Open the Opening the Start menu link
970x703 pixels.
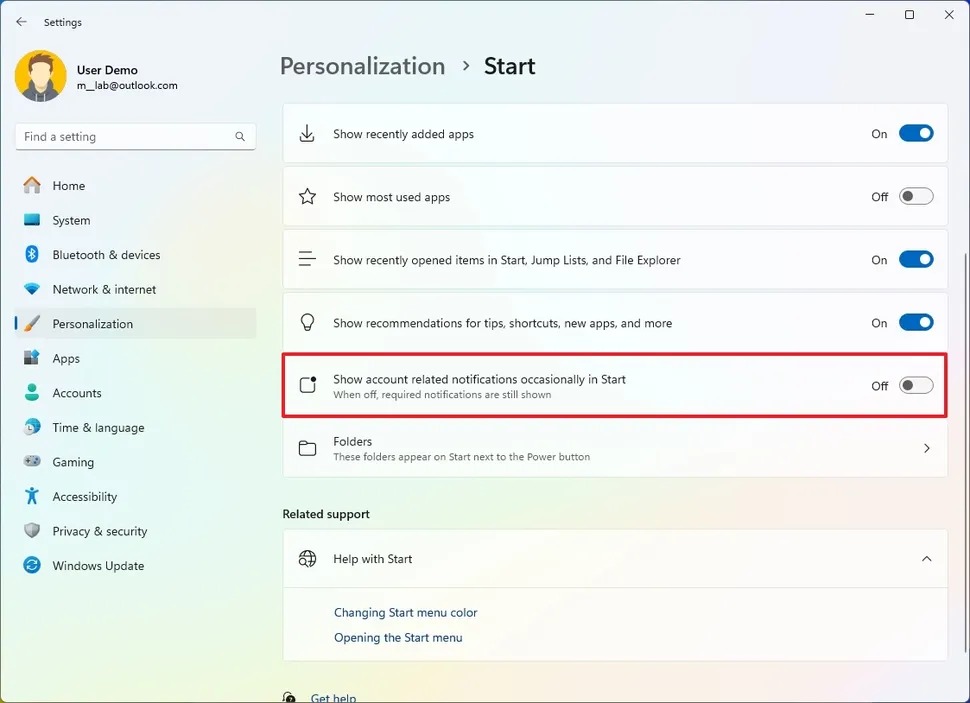(x=398, y=637)
